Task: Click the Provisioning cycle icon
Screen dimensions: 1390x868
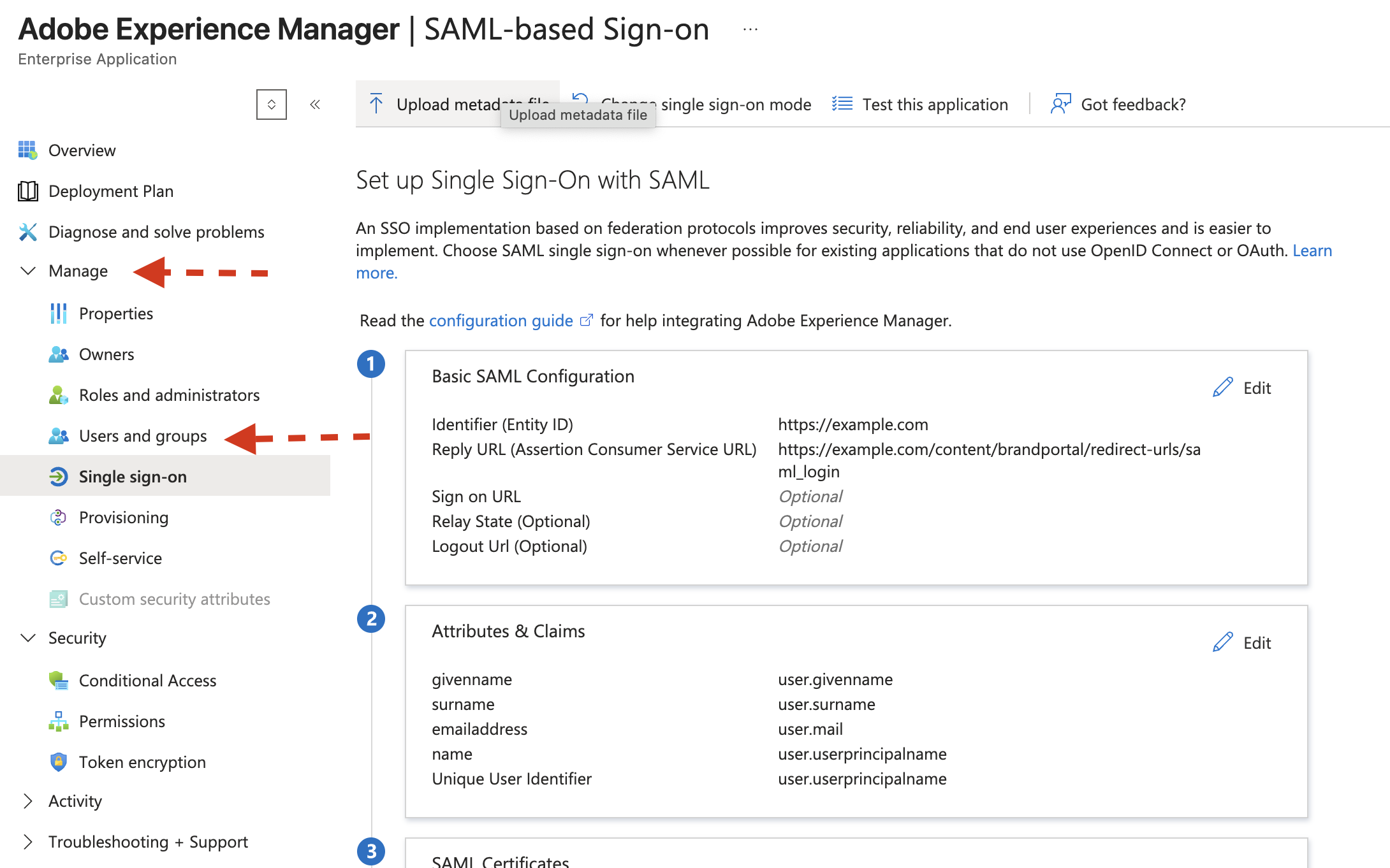Action: (x=58, y=517)
